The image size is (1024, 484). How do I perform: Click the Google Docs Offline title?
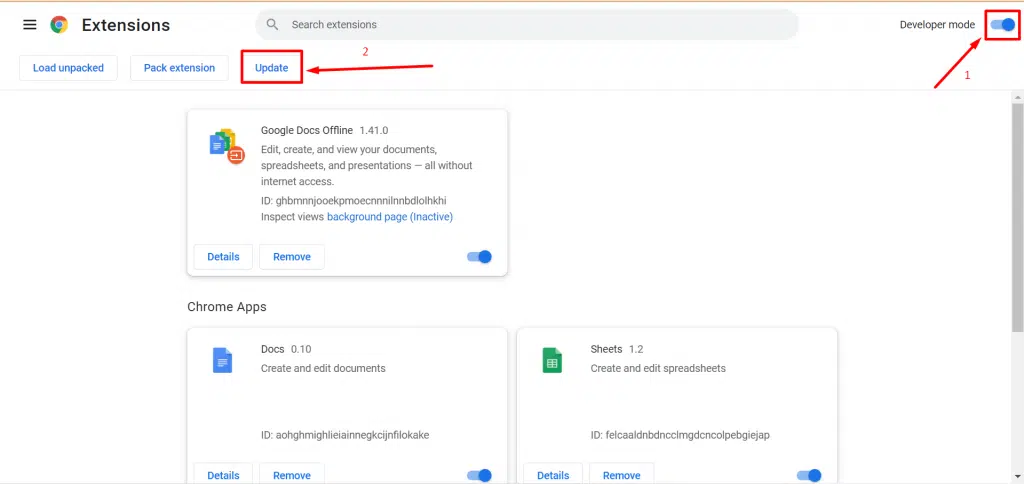tap(307, 131)
